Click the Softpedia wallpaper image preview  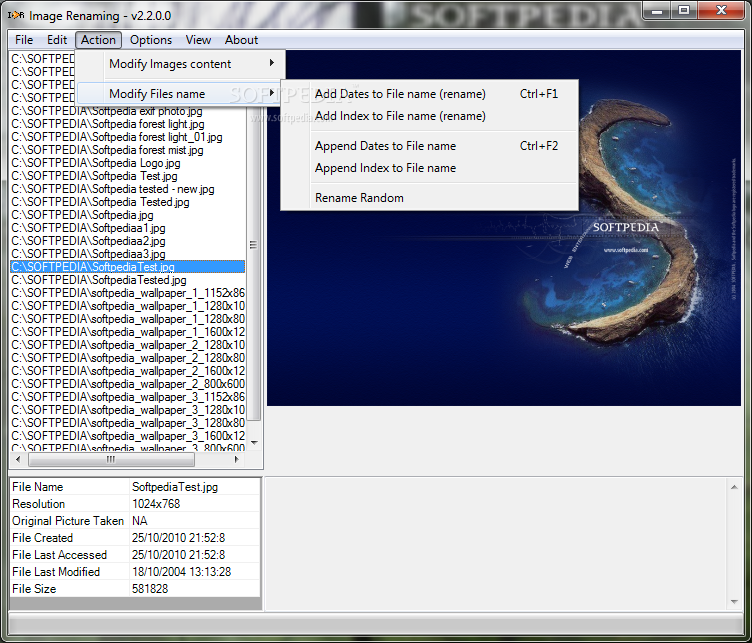(x=504, y=228)
